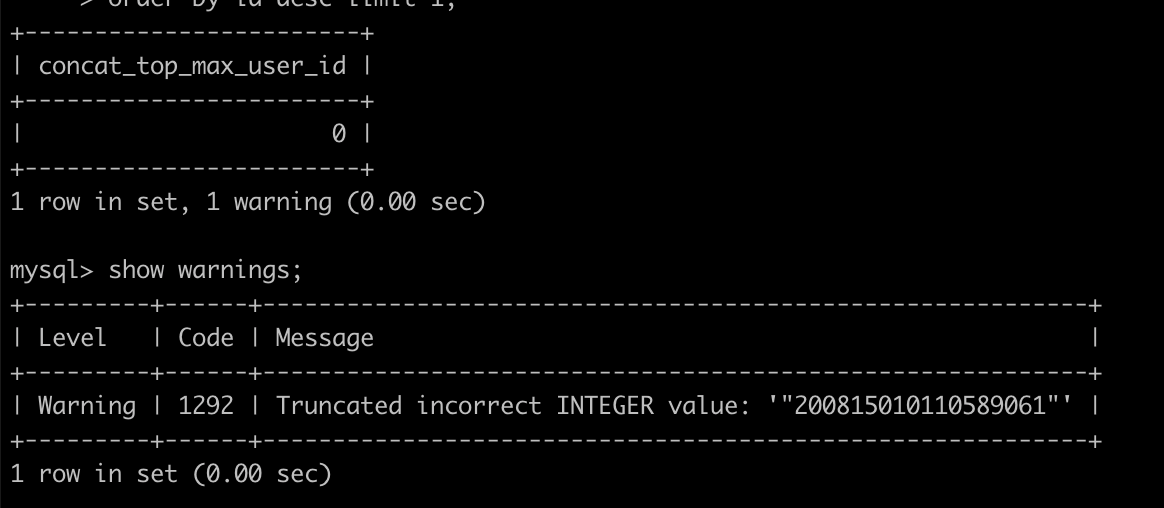Viewport: 1164px width, 508px height.
Task: Click the '(0.00 sec)' timing after 1 warning
Action: coord(416,202)
